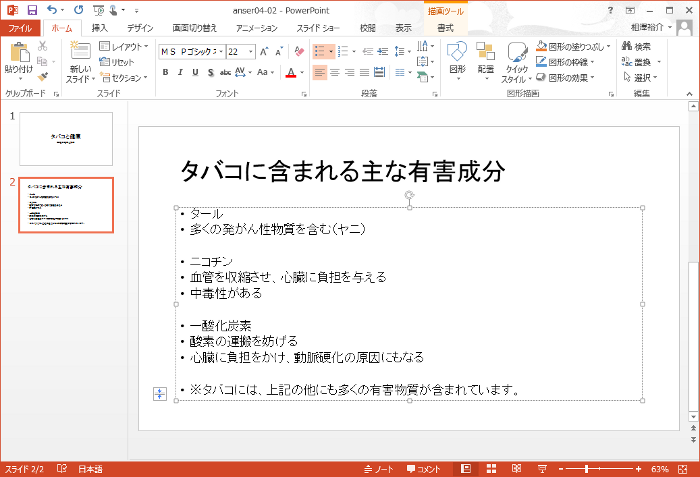
Task: Switch to Slide Sorter view
Action: click(491, 469)
